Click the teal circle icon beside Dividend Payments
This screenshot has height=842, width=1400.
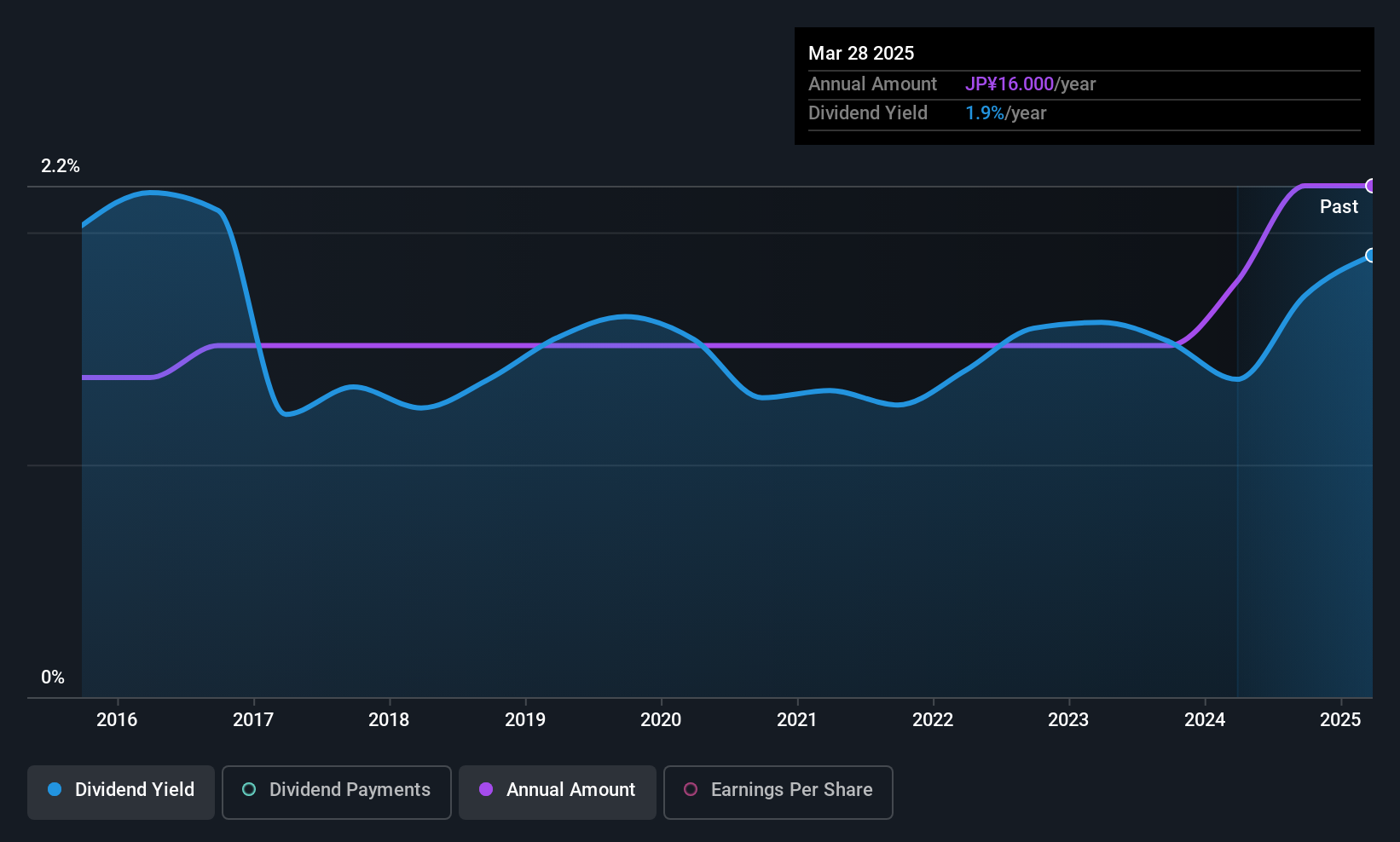[249, 790]
